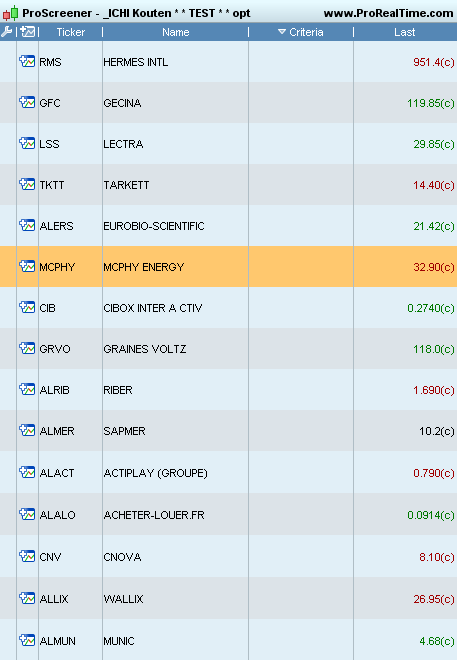Image resolution: width=457 pixels, height=660 pixels.
Task: Select GRAINES VOLTZ name cell
Action: [x=175, y=349]
